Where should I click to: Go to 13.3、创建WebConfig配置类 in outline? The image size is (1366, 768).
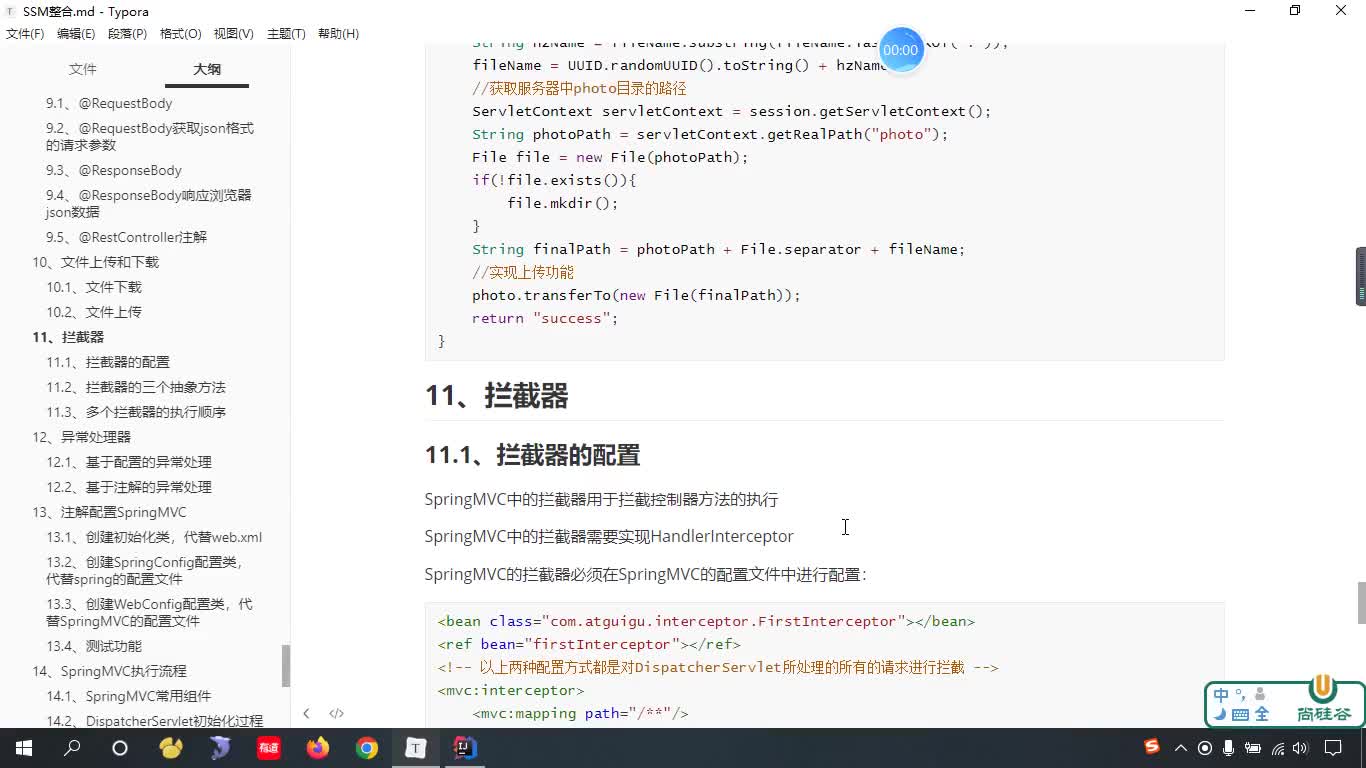coord(149,612)
